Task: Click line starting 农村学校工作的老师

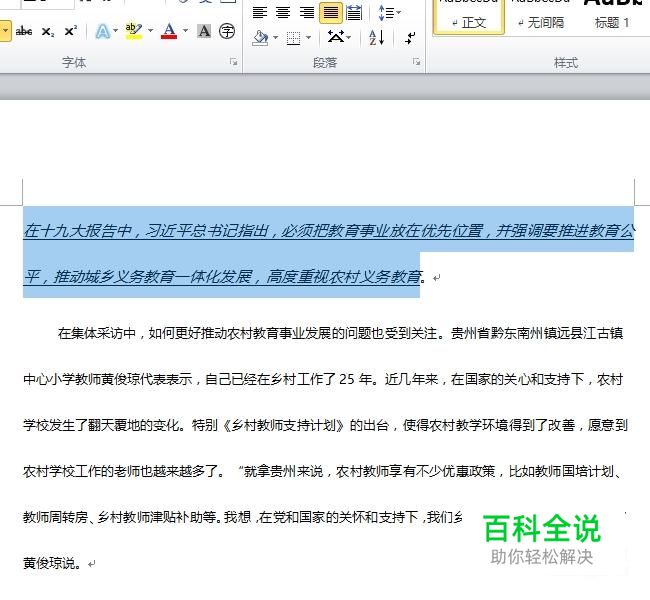Action: click(x=323, y=471)
